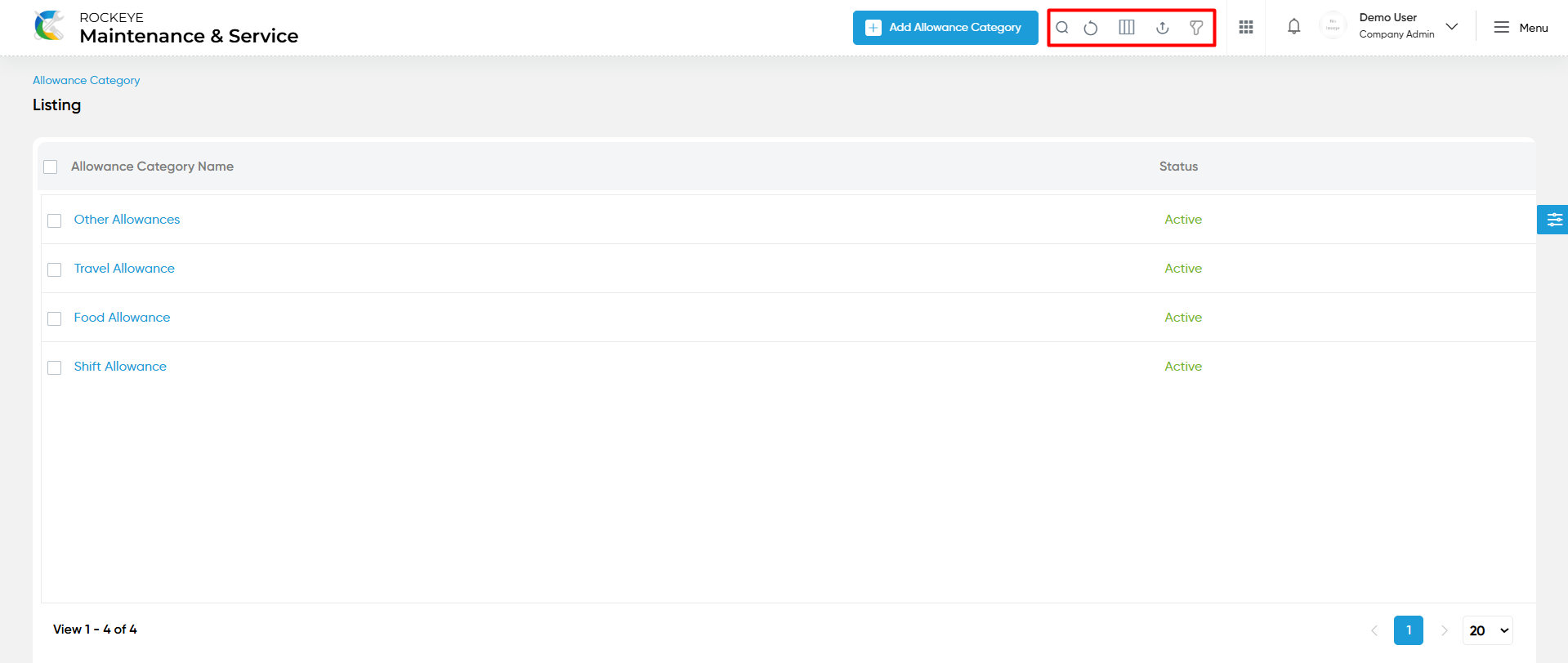This screenshot has width=1568, height=663.
Task: Click the Company Admin role text
Action: (1396, 34)
